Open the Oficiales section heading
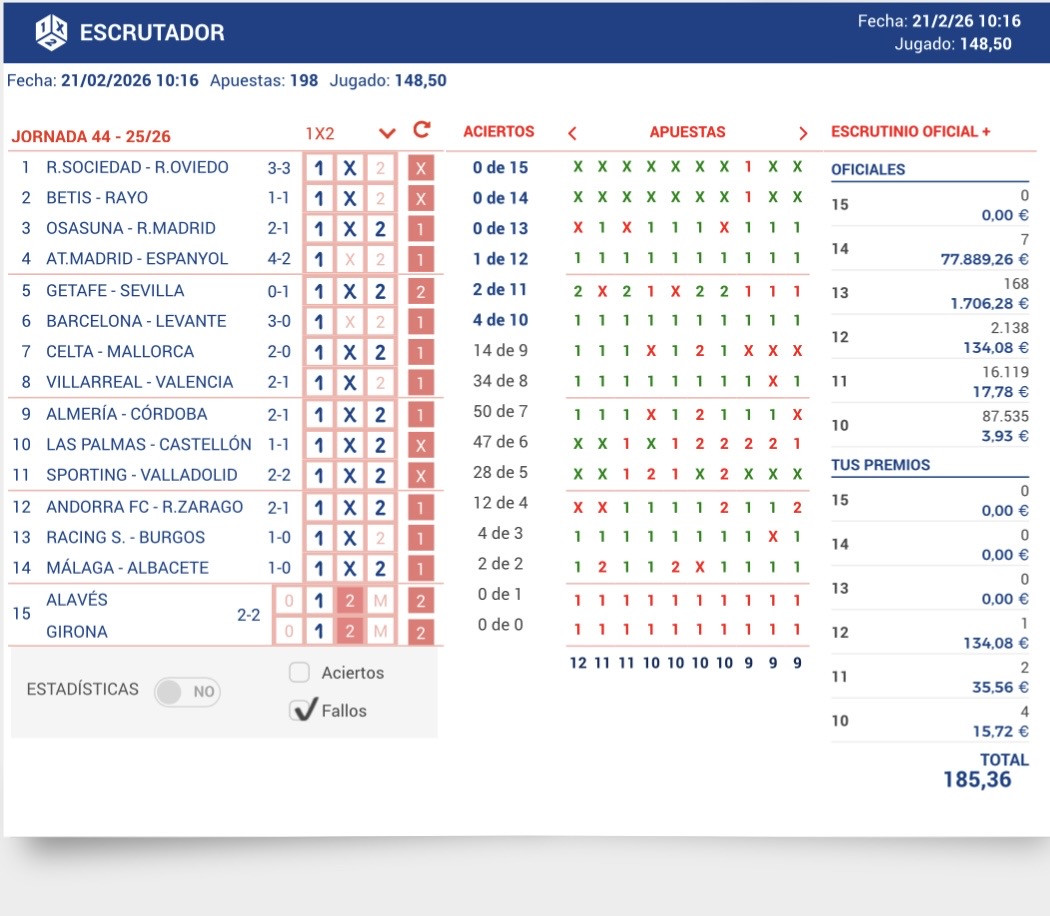This screenshot has width=1050, height=916. click(x=868, y=169)
